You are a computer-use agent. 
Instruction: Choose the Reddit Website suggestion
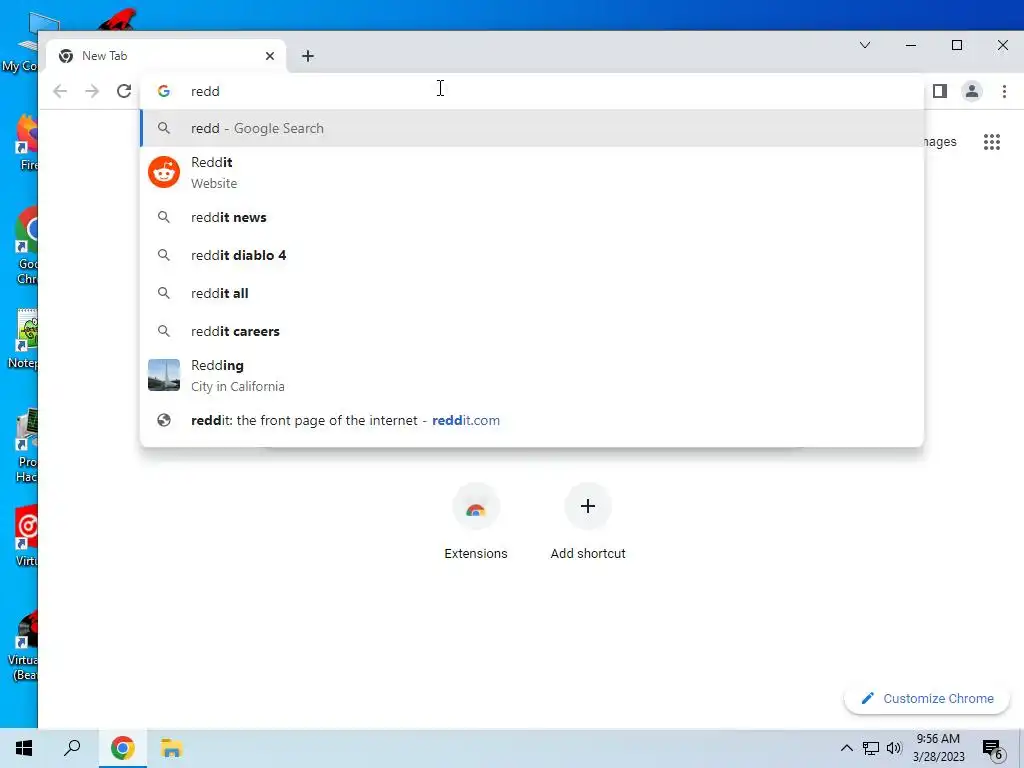click(532, 172)
